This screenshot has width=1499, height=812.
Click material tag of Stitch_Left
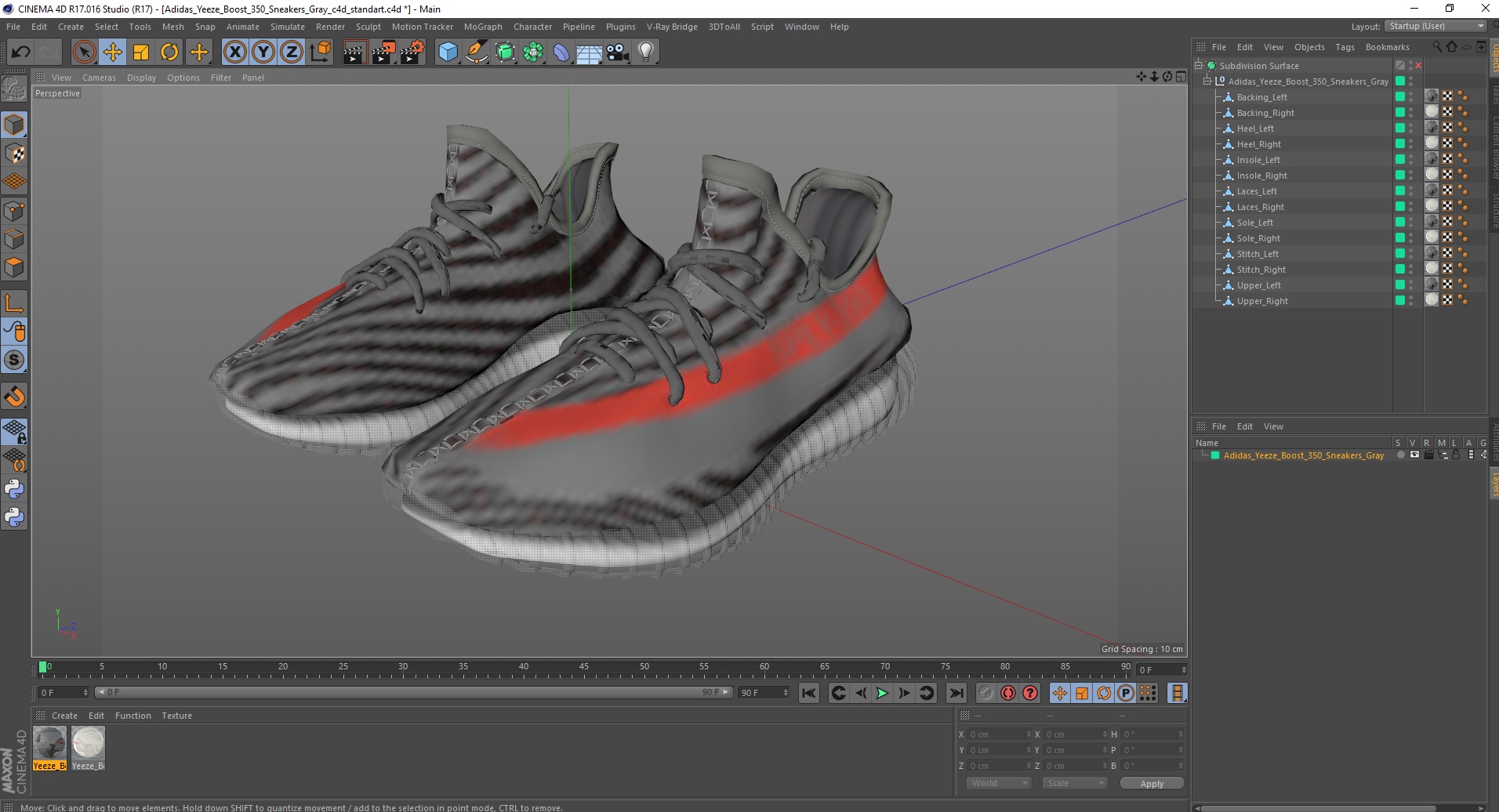click(1432, 253)
